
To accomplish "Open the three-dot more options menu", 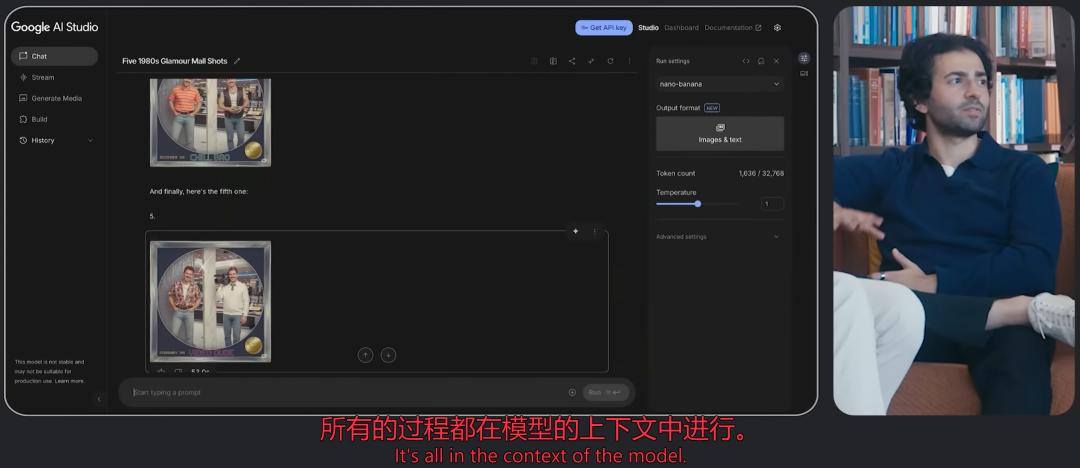I will point(629,61).
